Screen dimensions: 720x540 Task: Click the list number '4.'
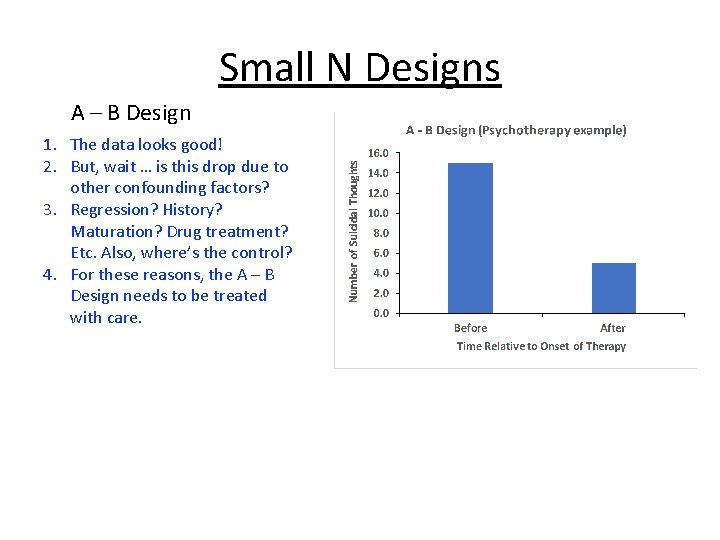pyautogui.click(x=50, y=275)
